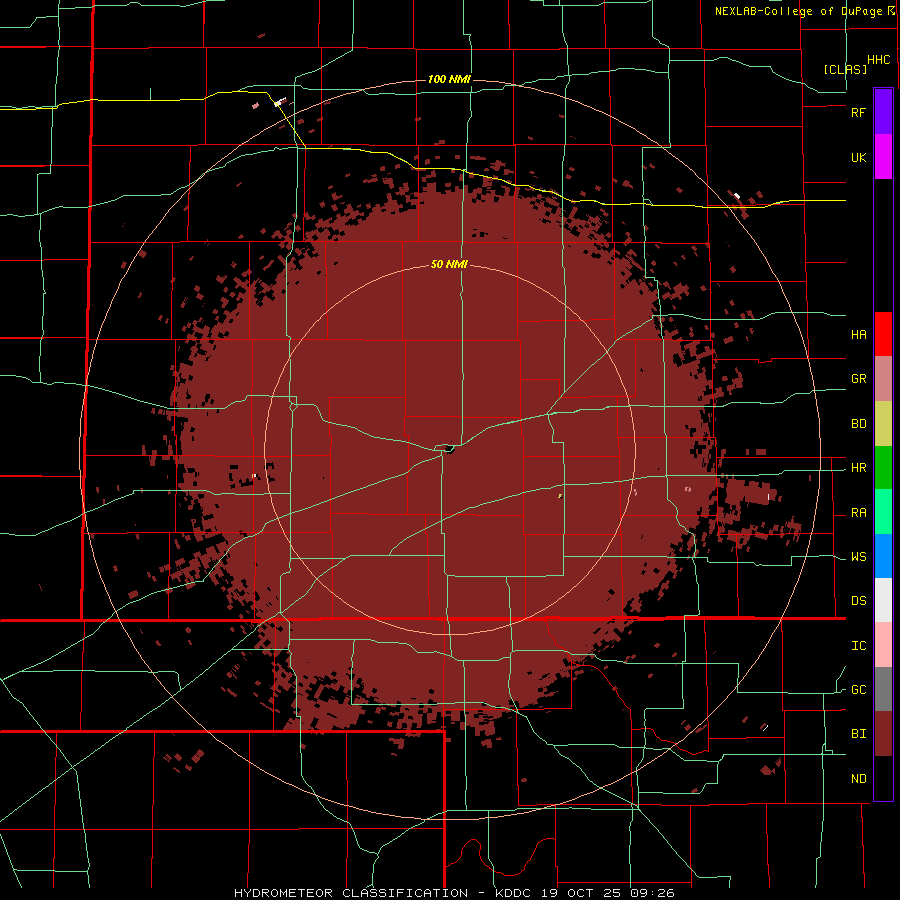Click the "RF" legend label
This screenshot has width=900, height=900.
pos(858,112)
